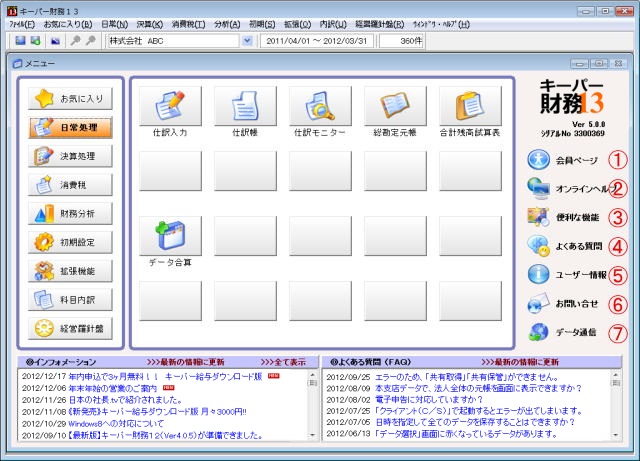Open オンラインヘルプ online help icon
Image resolution: width=640 pixels, height=461 pixels.
point(538,188)
